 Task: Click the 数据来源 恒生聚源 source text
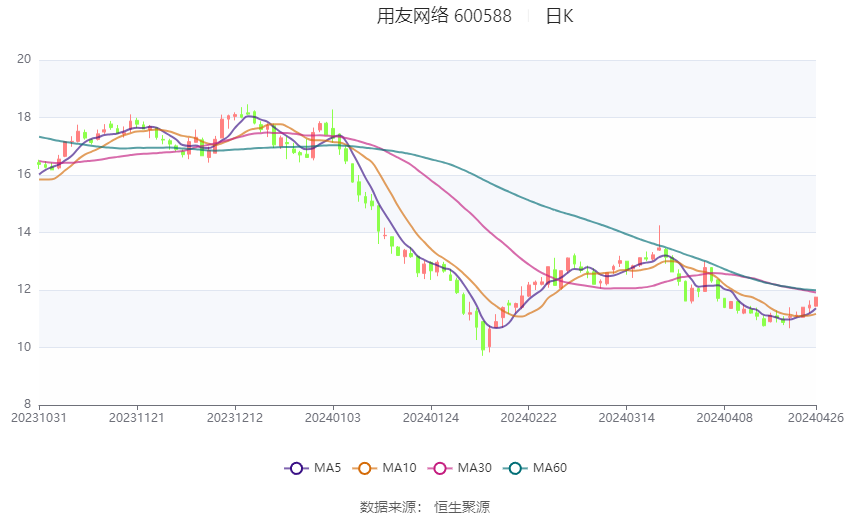click(x=425, y=507)
